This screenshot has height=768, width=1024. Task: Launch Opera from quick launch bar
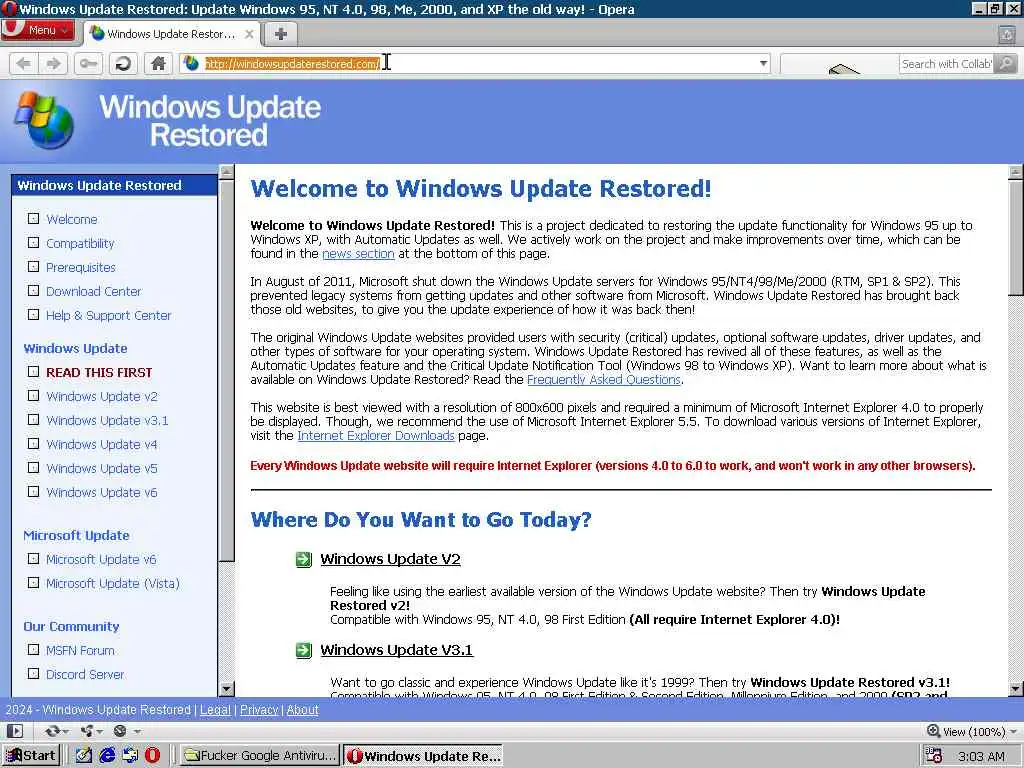[x=152, y=756]
